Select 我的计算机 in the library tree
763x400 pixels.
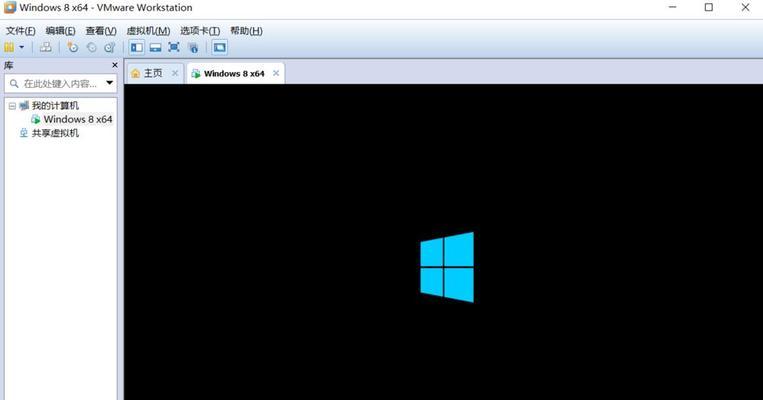point(55,106)
